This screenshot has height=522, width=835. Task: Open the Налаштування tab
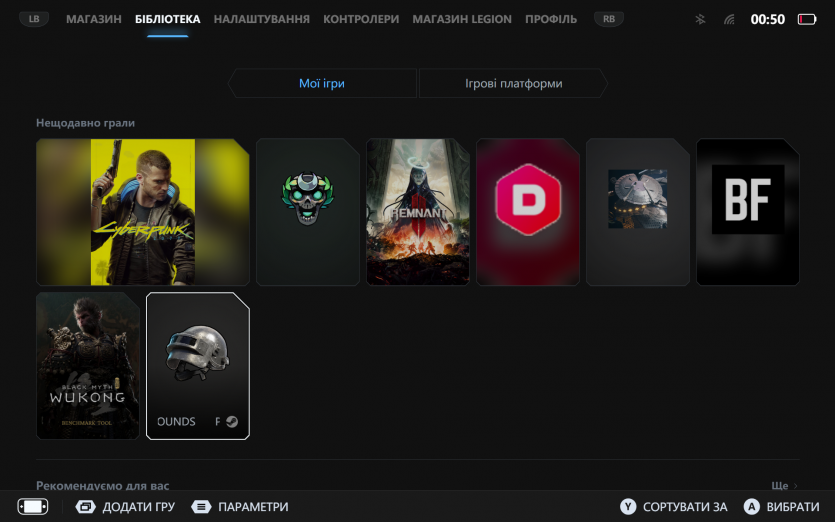(x=261, y=19)
